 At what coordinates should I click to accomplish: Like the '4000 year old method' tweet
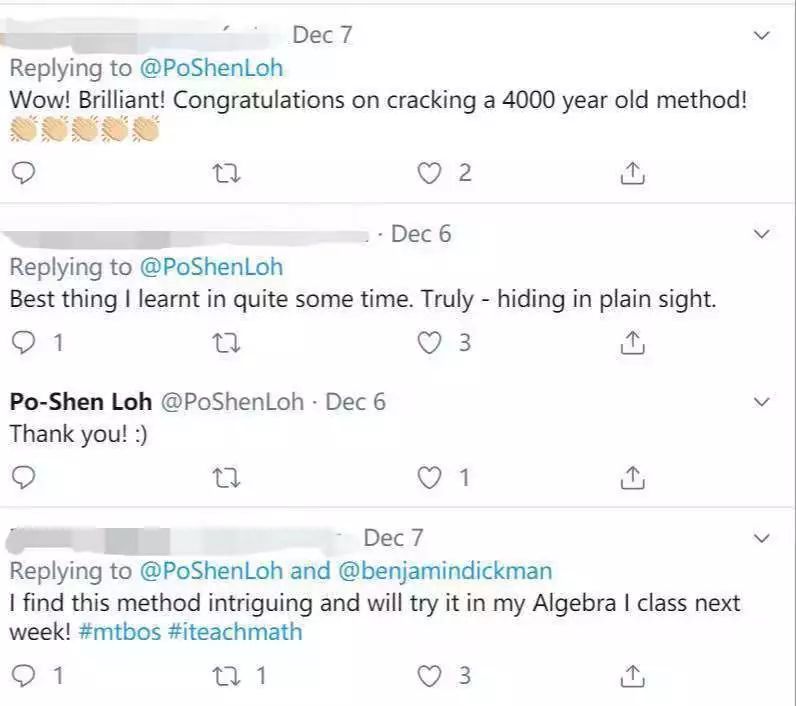coord(430,174)
